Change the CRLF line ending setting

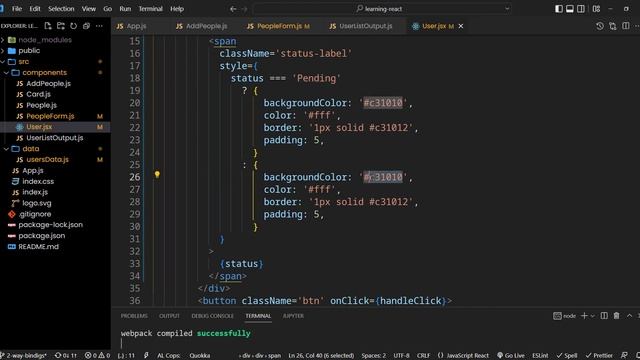(423, 356)
